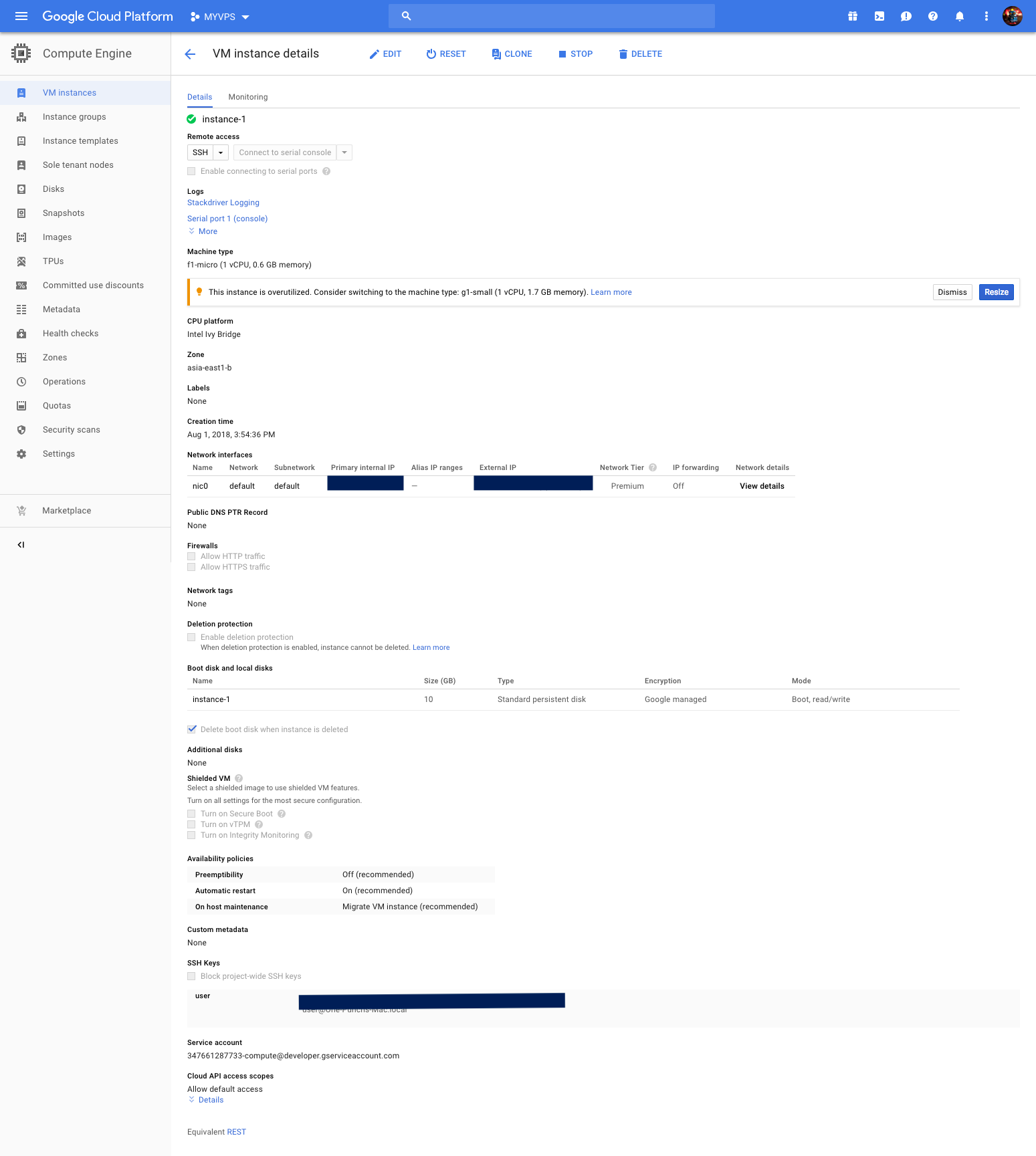Open Zones in the sidebar
Viewport: 1036px width, 1156px height.
tap(85, 358)
